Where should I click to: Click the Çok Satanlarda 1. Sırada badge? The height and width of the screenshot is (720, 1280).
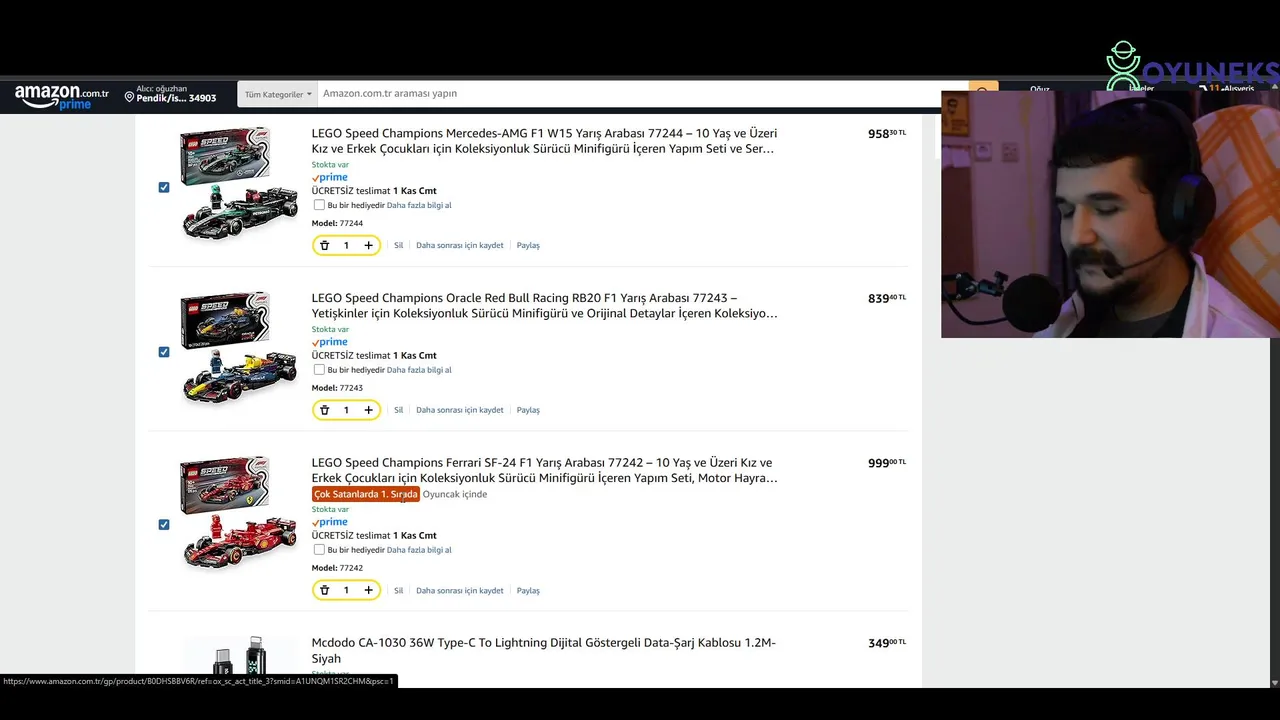[x=365, y=494]
